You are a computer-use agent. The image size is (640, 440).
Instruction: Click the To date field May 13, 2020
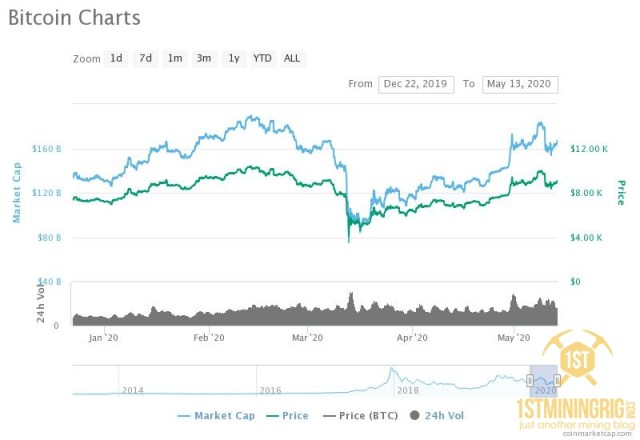click(519, 84)
